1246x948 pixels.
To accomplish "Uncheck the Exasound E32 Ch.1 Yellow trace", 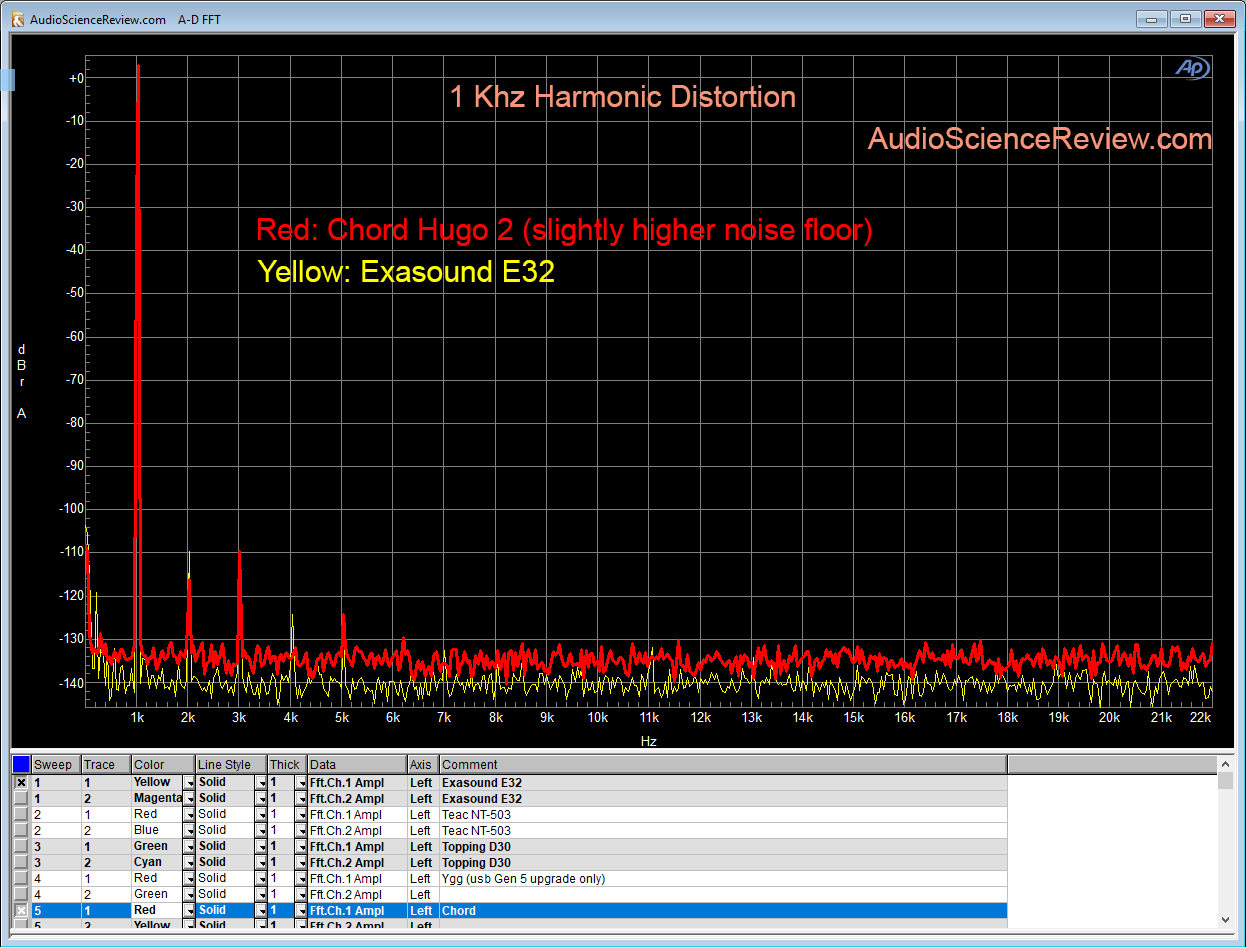I will [21, 782].
